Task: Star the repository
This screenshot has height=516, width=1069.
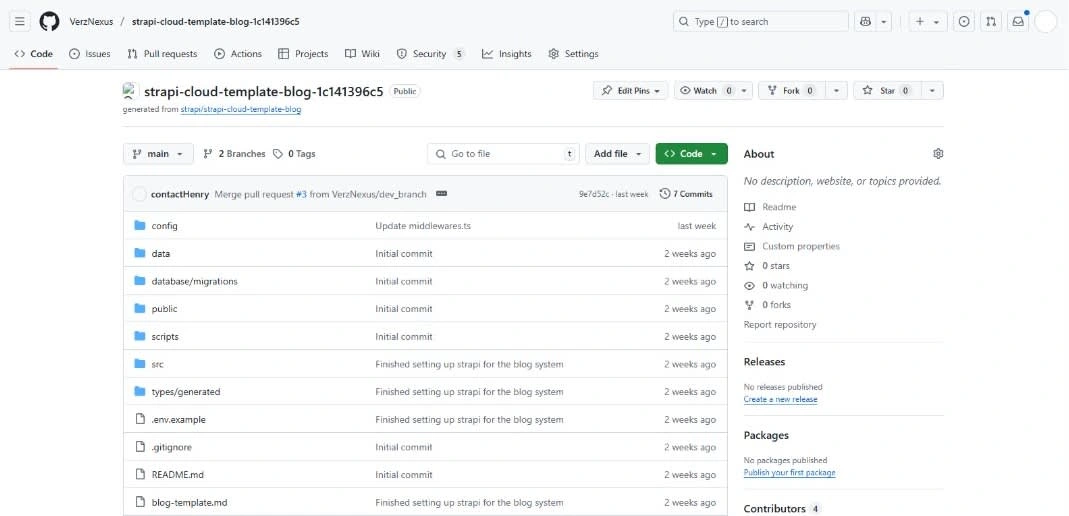Action: click(888, 91)
